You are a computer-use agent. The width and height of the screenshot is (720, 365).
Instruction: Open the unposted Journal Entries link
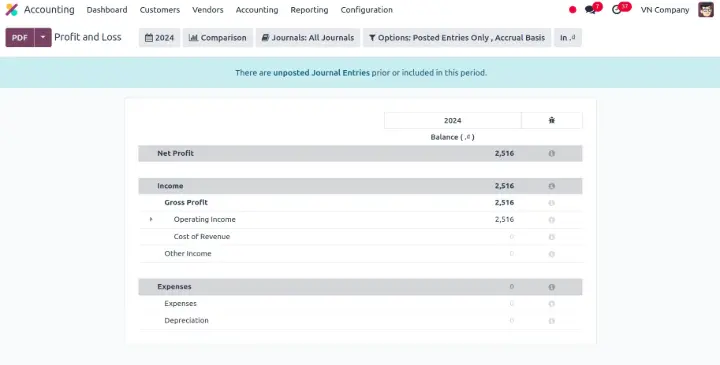tap(321, 73)
